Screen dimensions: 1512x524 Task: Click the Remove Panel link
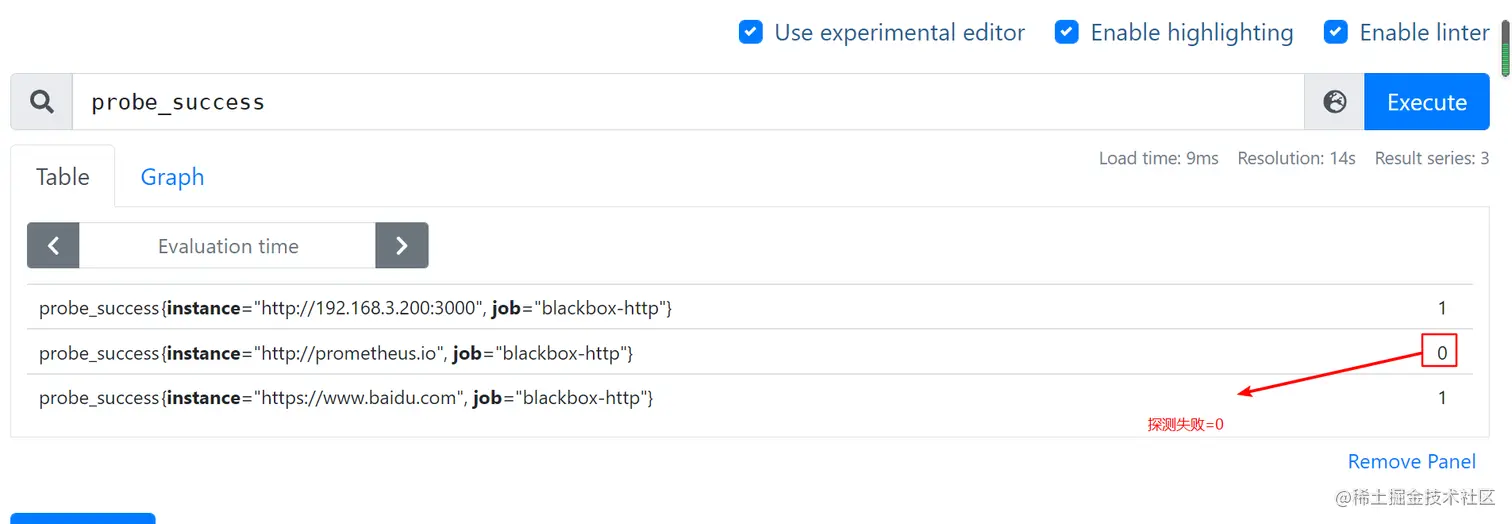[x=1411, y=461]
